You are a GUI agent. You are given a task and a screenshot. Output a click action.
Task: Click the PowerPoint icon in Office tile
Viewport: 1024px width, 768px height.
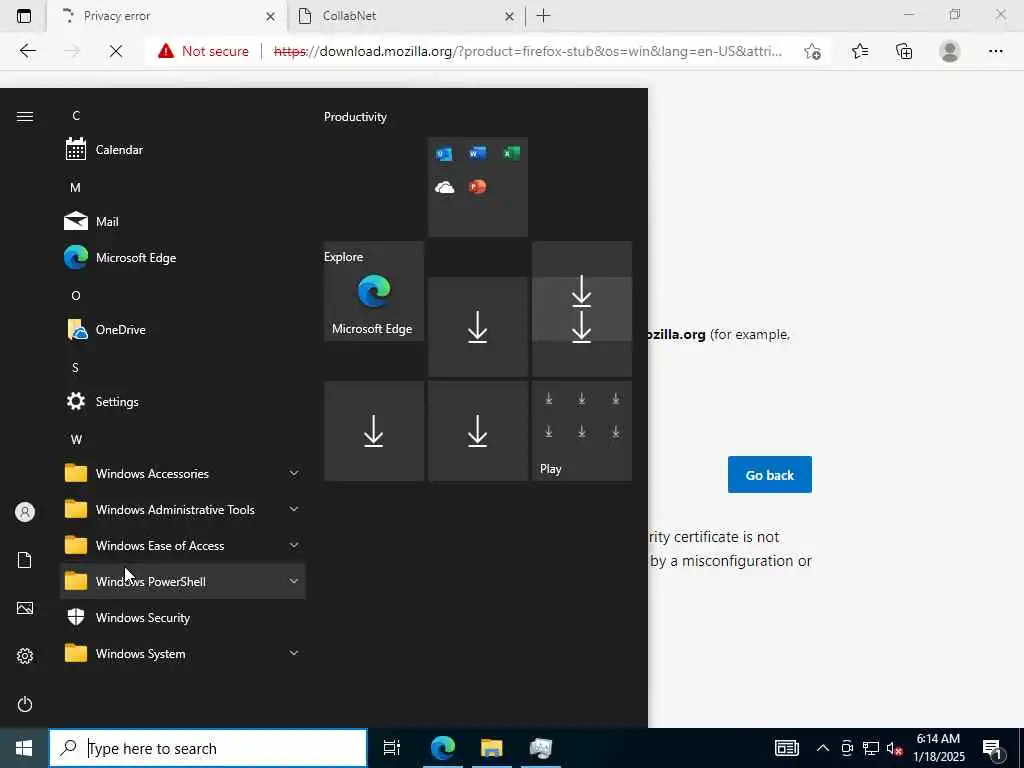(x=477, y=187)
